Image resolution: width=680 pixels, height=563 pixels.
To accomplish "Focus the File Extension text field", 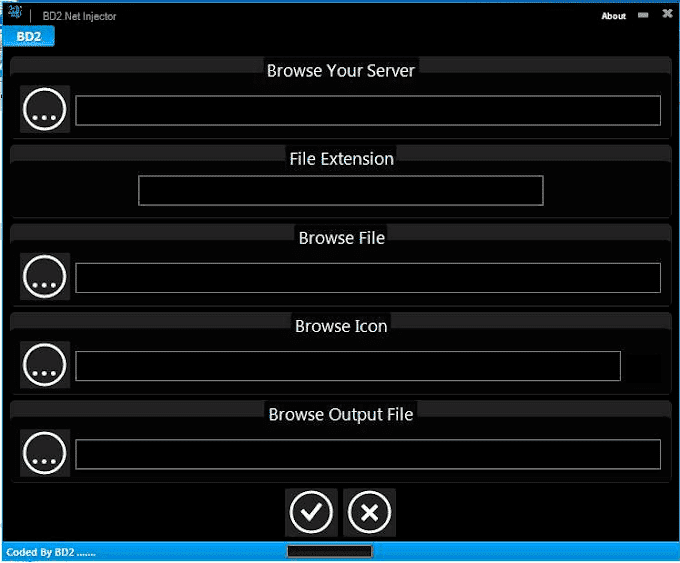I will coord(340,190).
